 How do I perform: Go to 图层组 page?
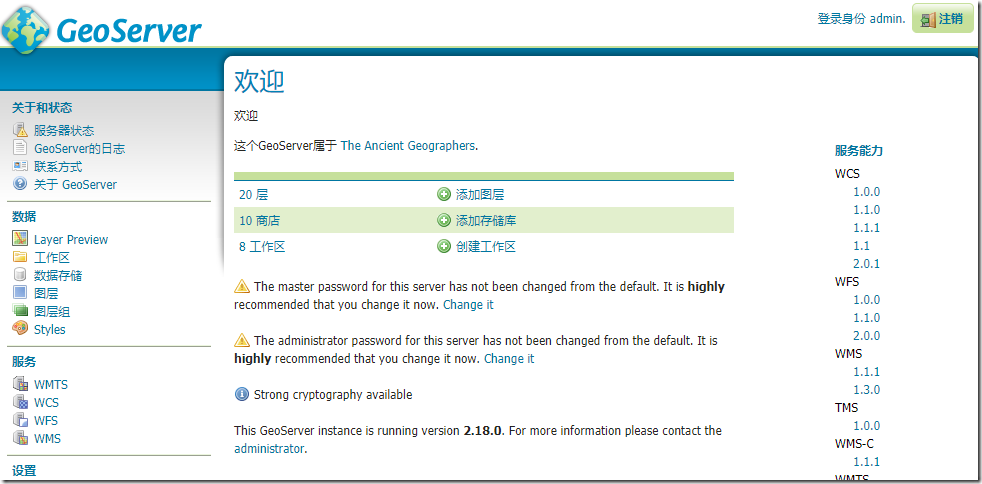(x=52, y=311)
